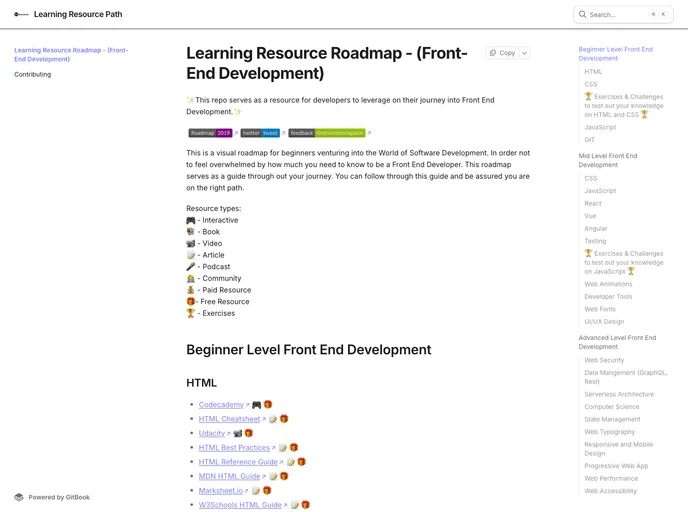Viewport: 688px width, 512px height.
Task: Open the dropdown arrow next to Copy
Action: point(524,53)
